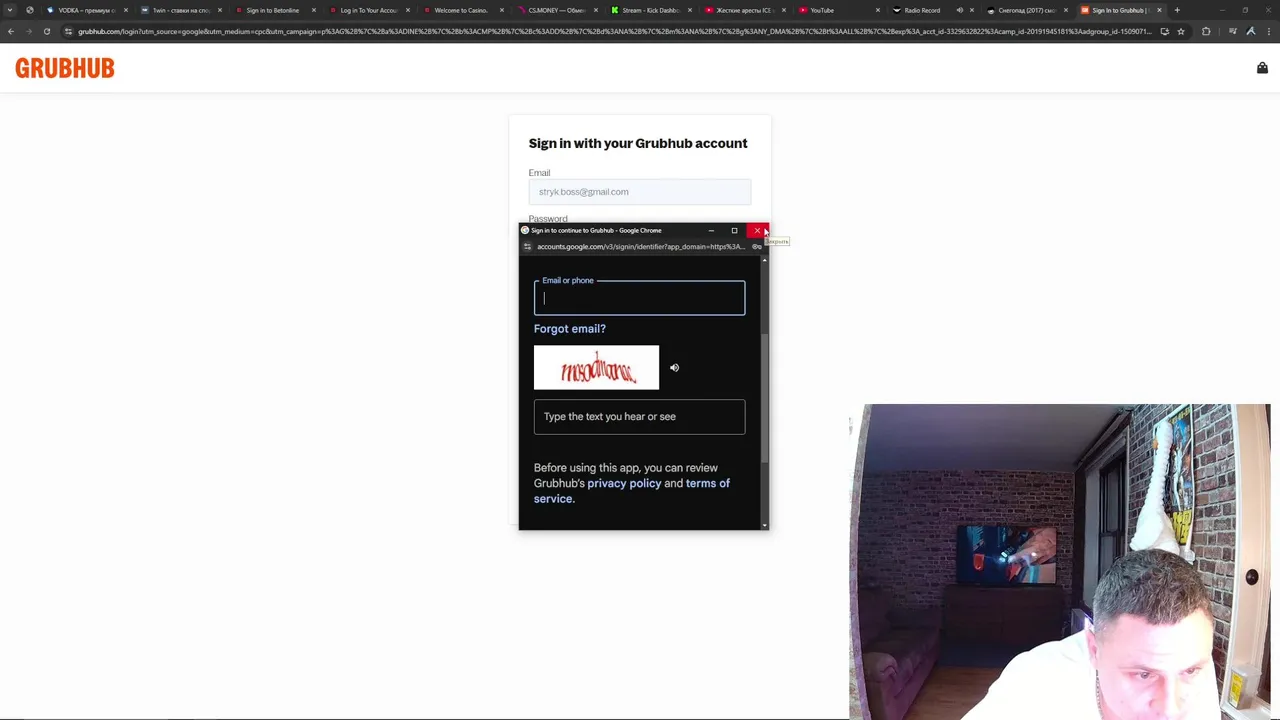Open the Chrome three-dot menu

1268,31
